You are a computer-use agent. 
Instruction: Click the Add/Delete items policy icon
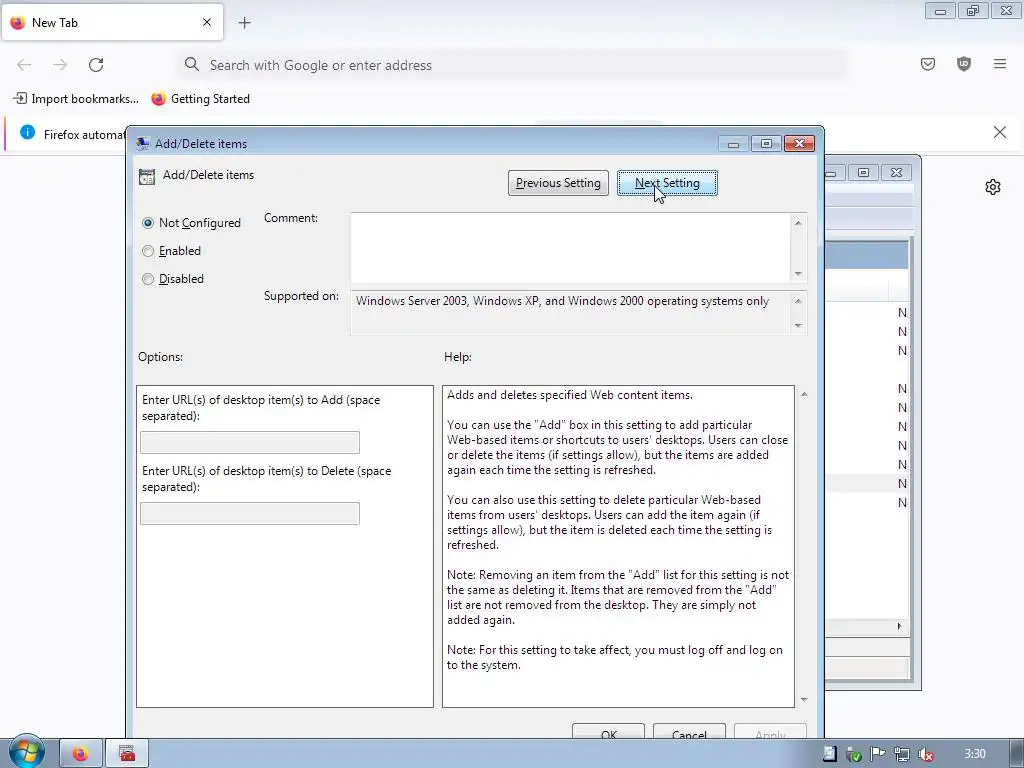coord(147,176)
